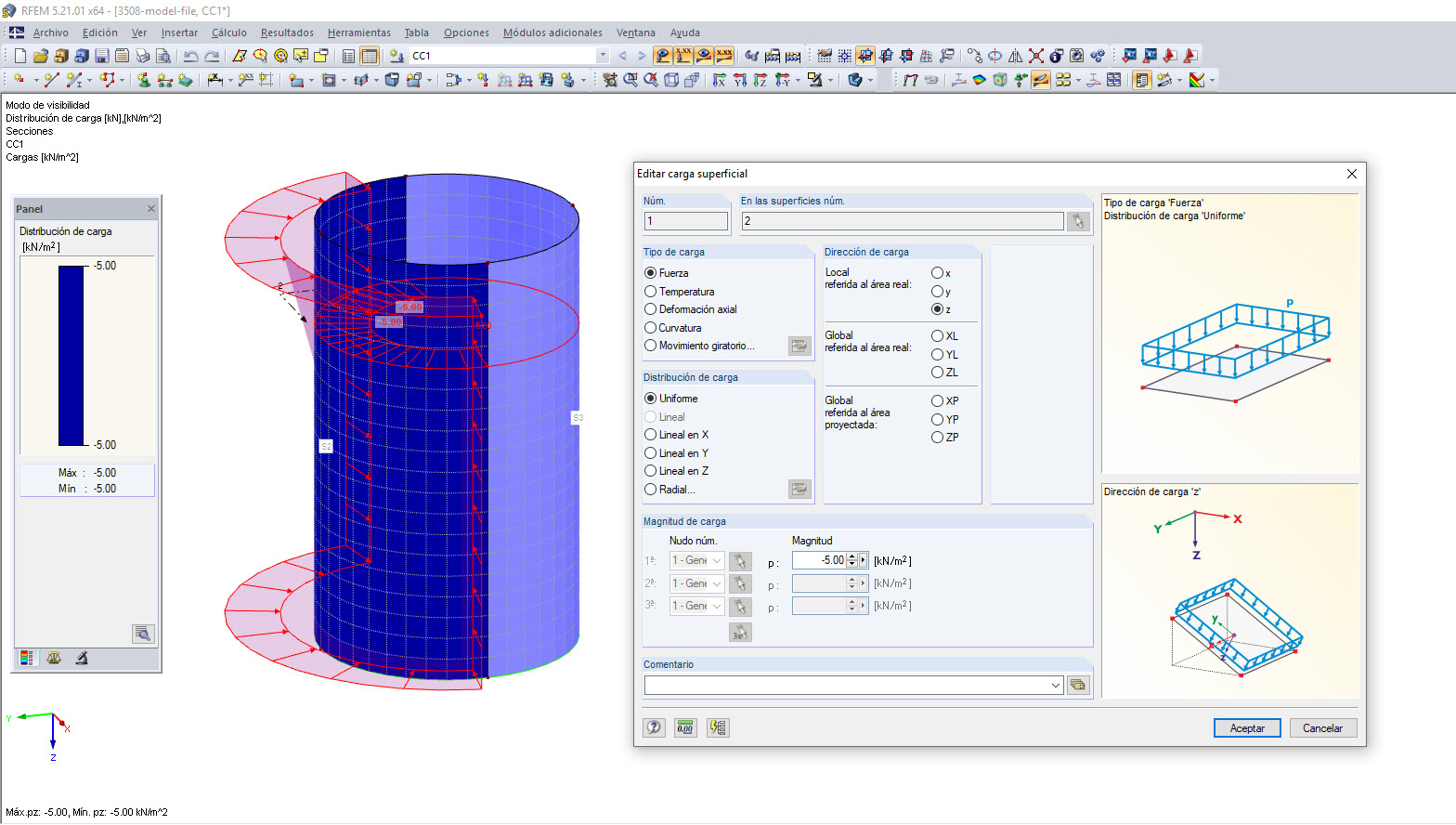Click the table view icon in toolbar
Screen dimensions: 1456x825
369,56
